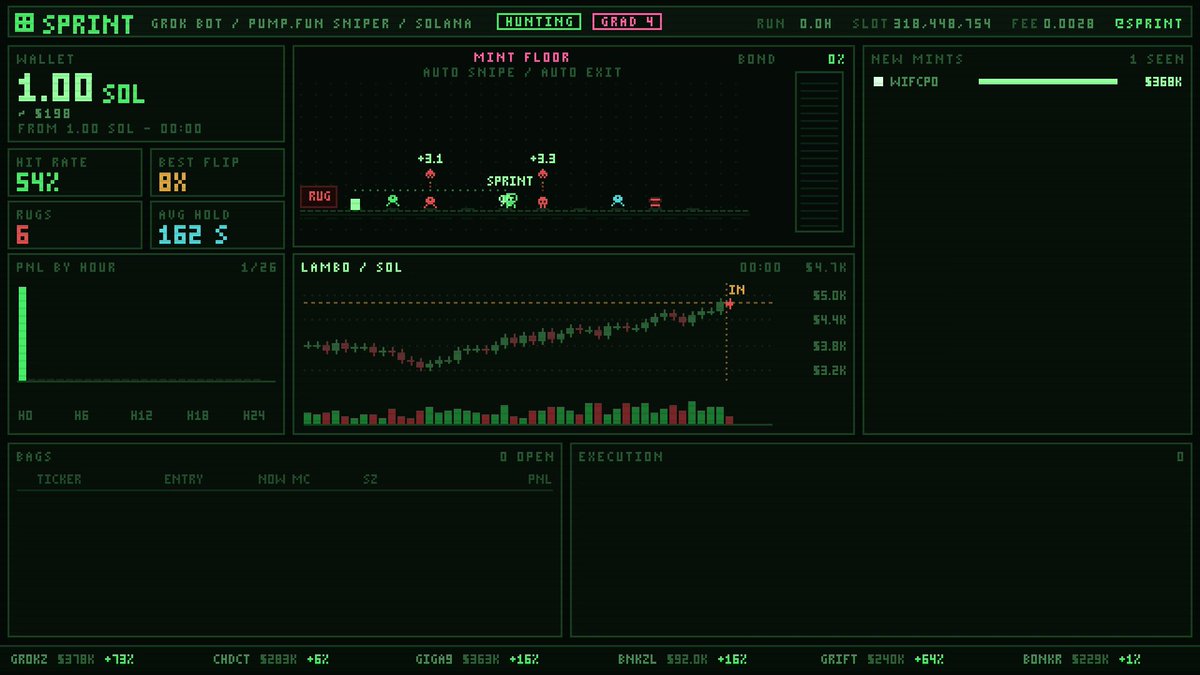The width and height of the screenshot is (1200, 675).
Task: Click the light green block on mint floor
Action: (355, 204)
